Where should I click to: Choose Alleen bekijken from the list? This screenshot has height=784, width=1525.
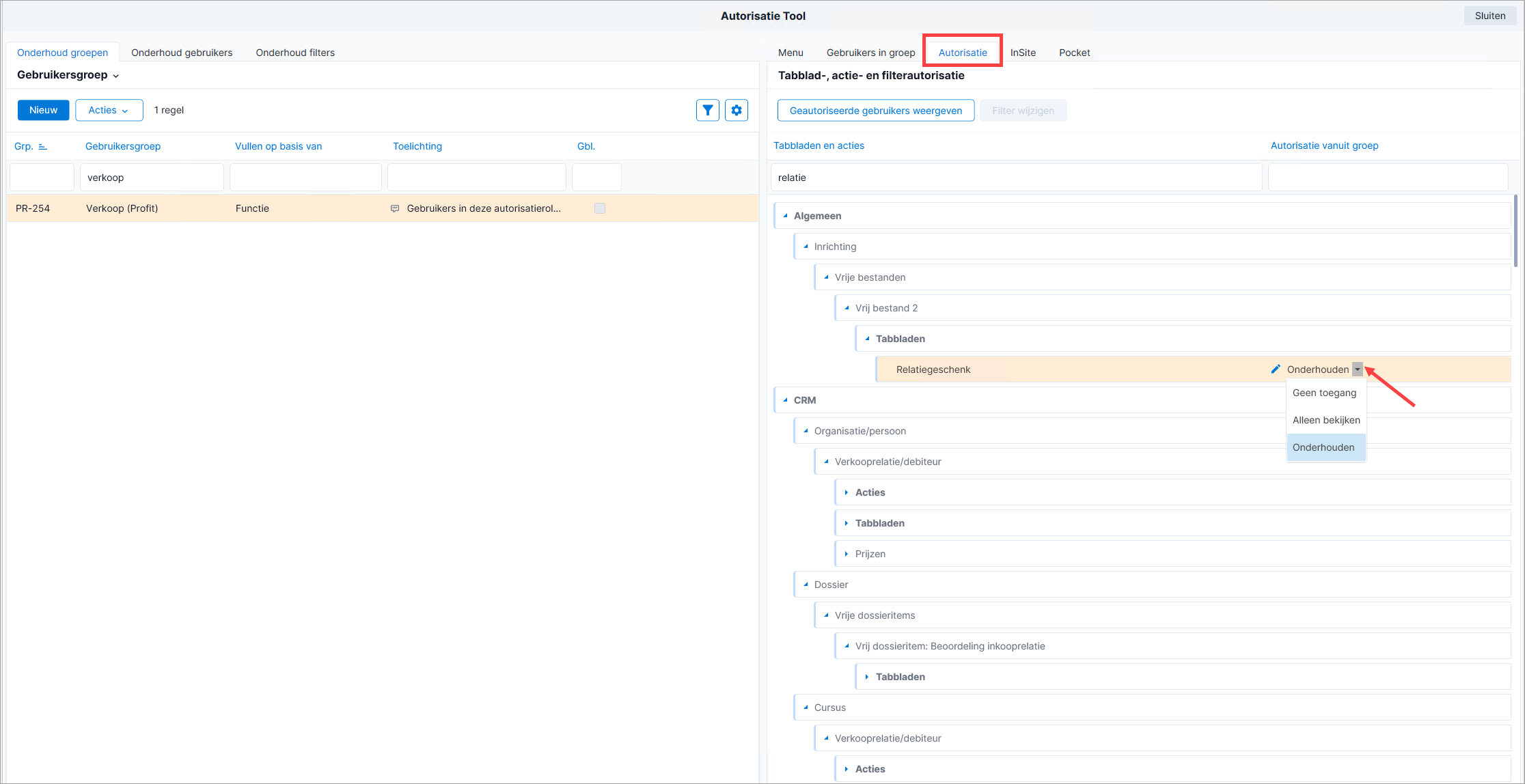1325,420
